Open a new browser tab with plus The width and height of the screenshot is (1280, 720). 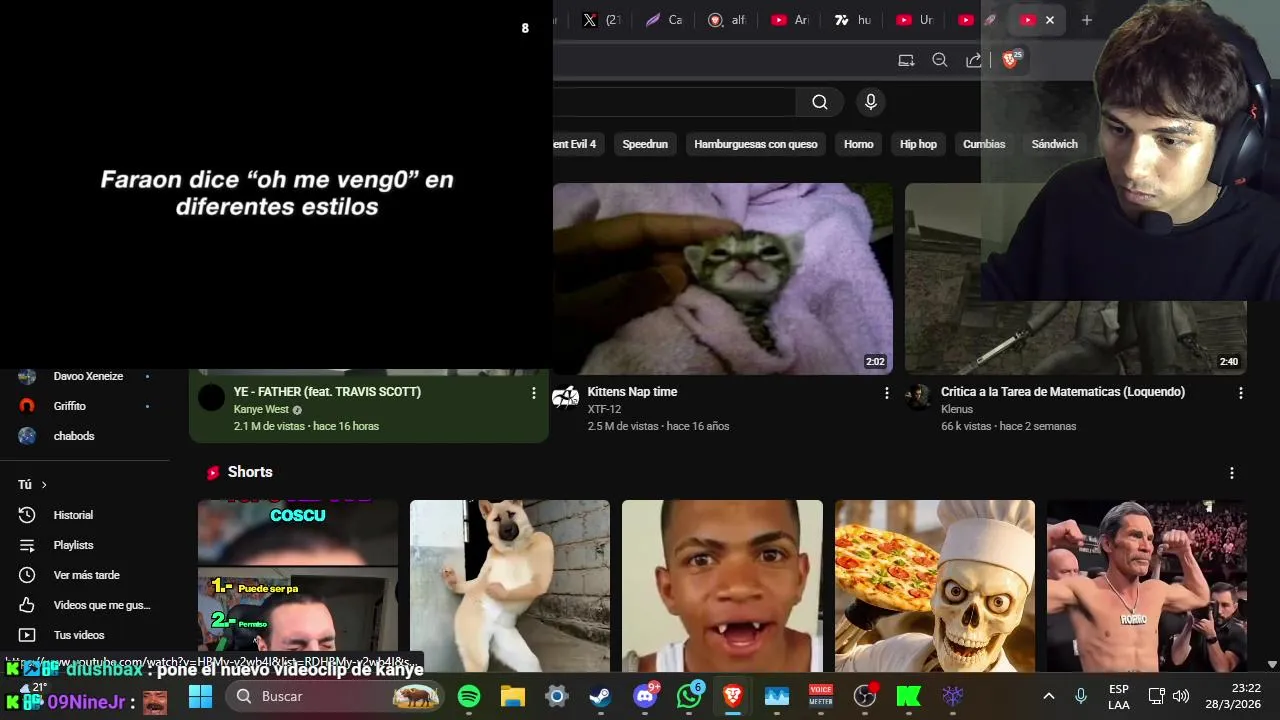pyautogui.click(x=1087, y=20)
